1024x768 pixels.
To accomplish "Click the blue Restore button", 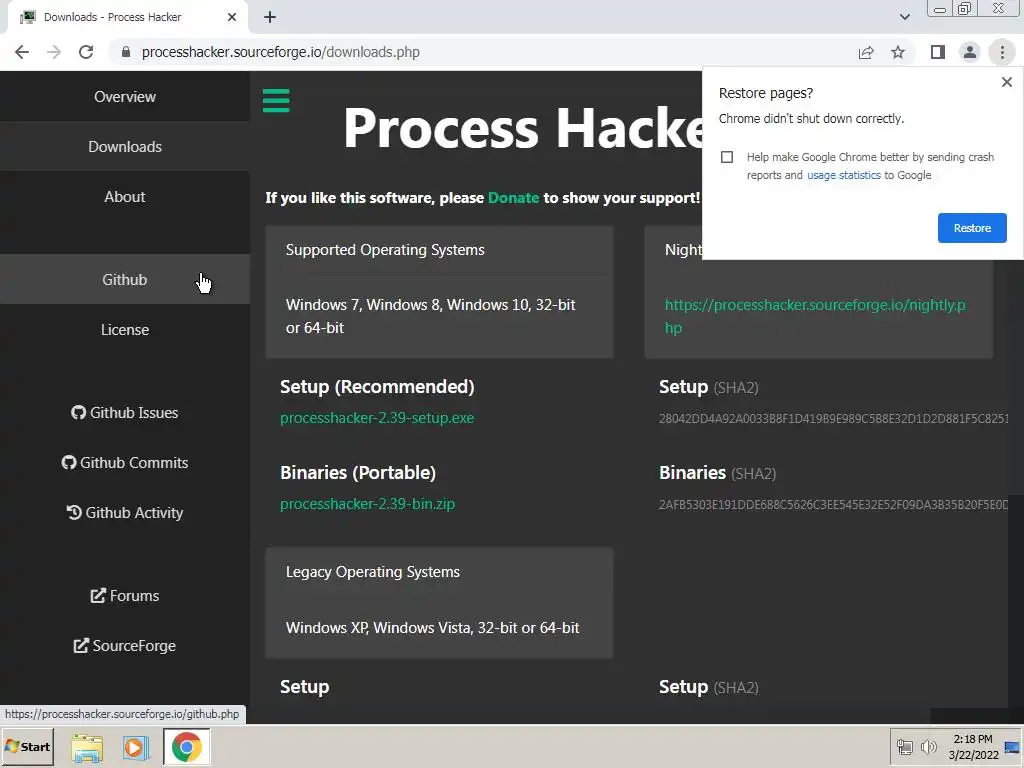I will [x=972, y=228].
